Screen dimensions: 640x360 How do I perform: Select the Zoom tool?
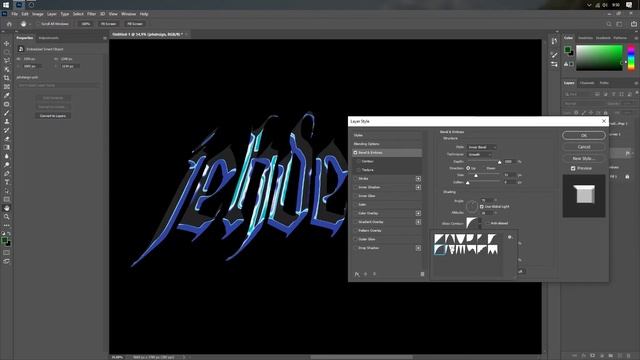pyautogui.click(x=7, y=217)
